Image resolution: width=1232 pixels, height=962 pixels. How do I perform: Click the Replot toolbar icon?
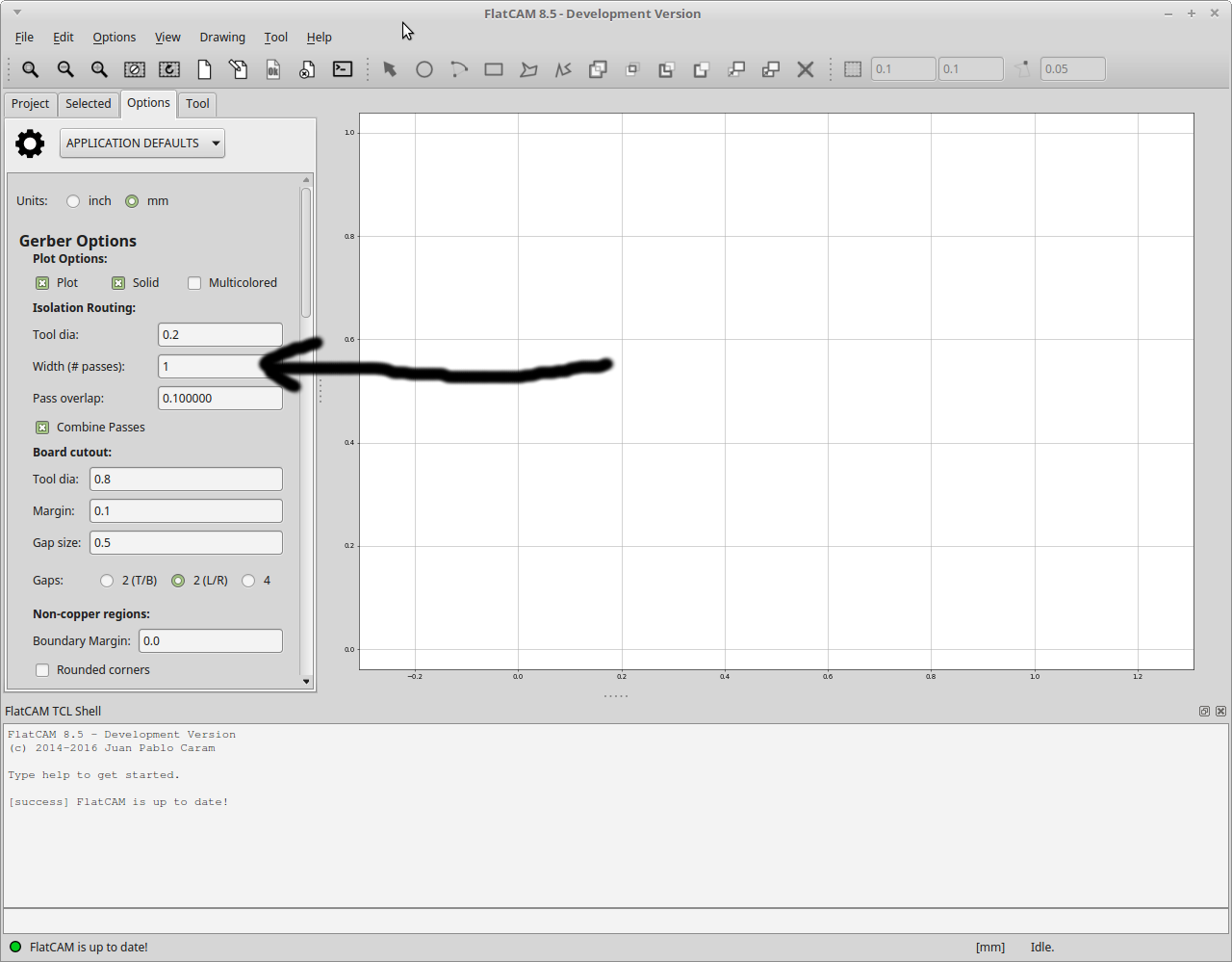click(169, 69)
